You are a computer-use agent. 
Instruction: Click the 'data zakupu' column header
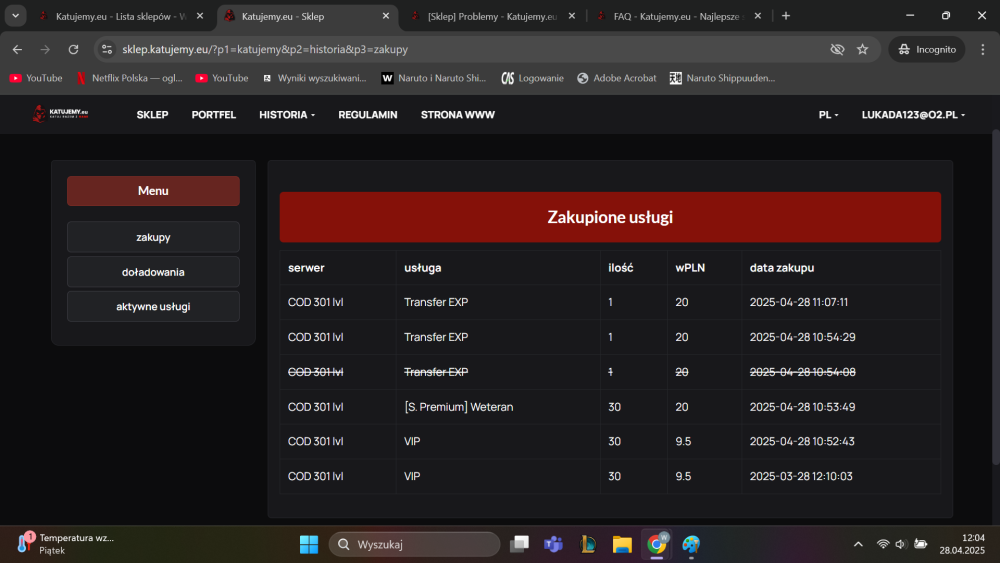782,268
